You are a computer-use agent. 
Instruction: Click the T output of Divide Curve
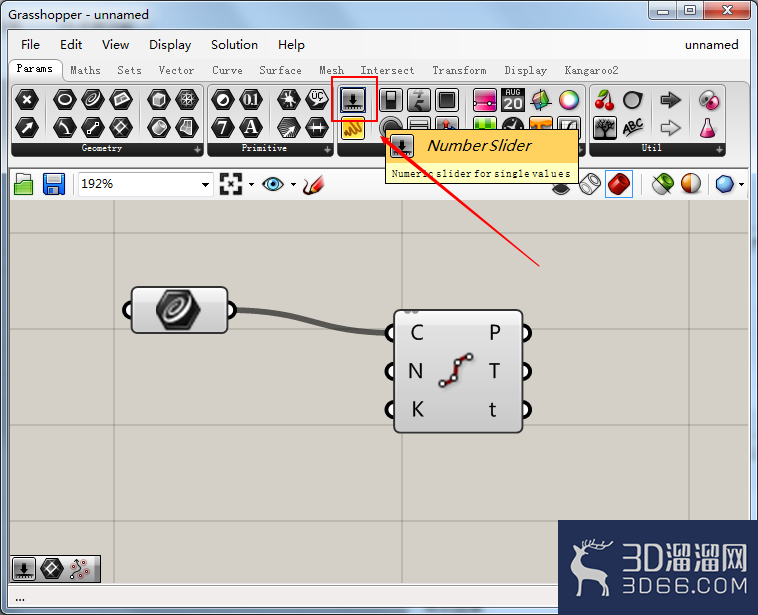point(494,371)
